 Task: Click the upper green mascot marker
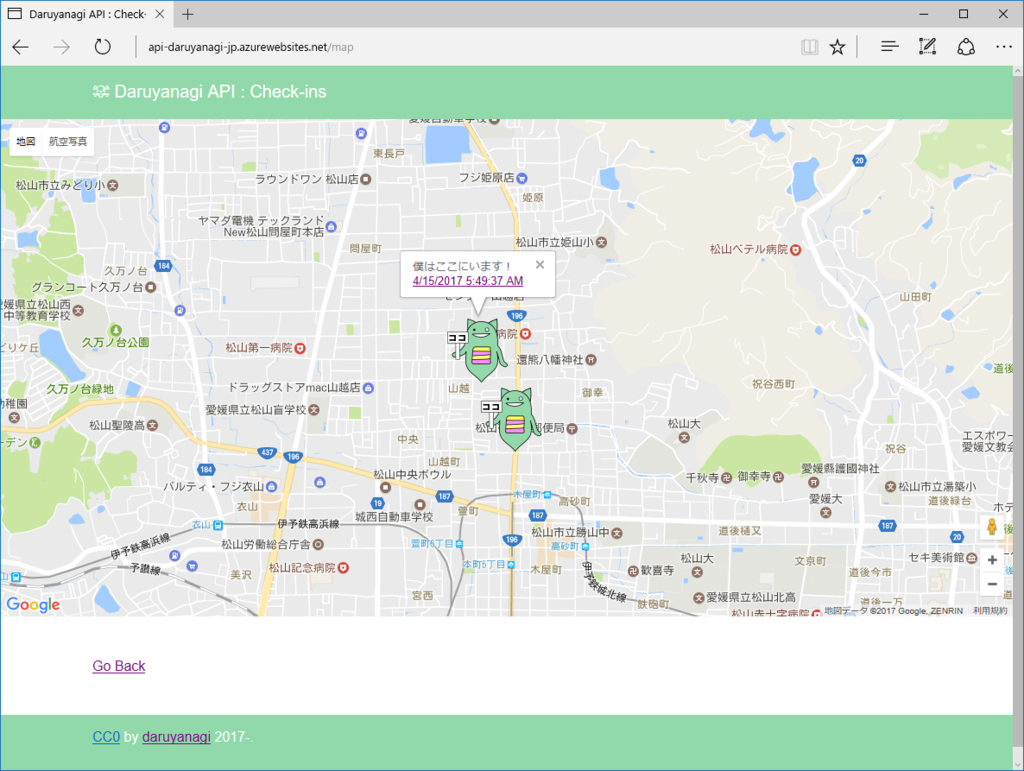click(481, 351)
